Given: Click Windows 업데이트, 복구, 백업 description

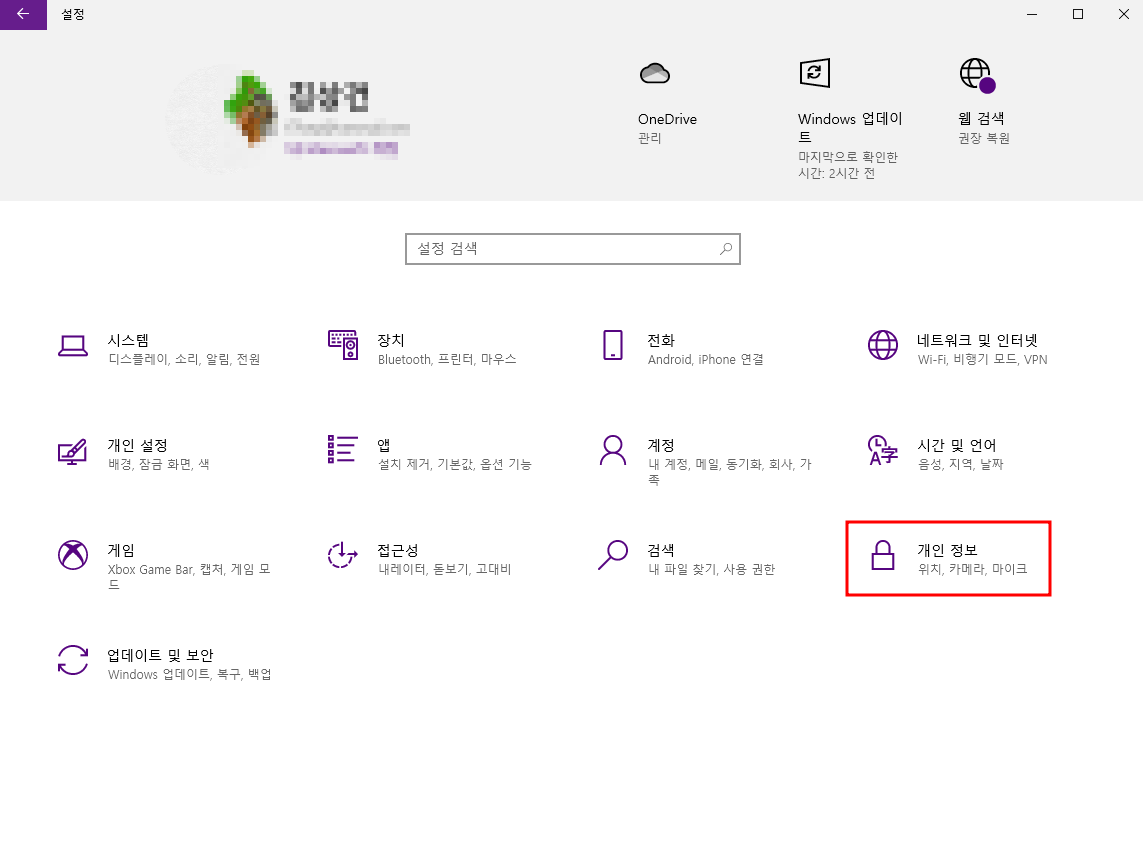Looking at the screenshot, I should (190, 674).
